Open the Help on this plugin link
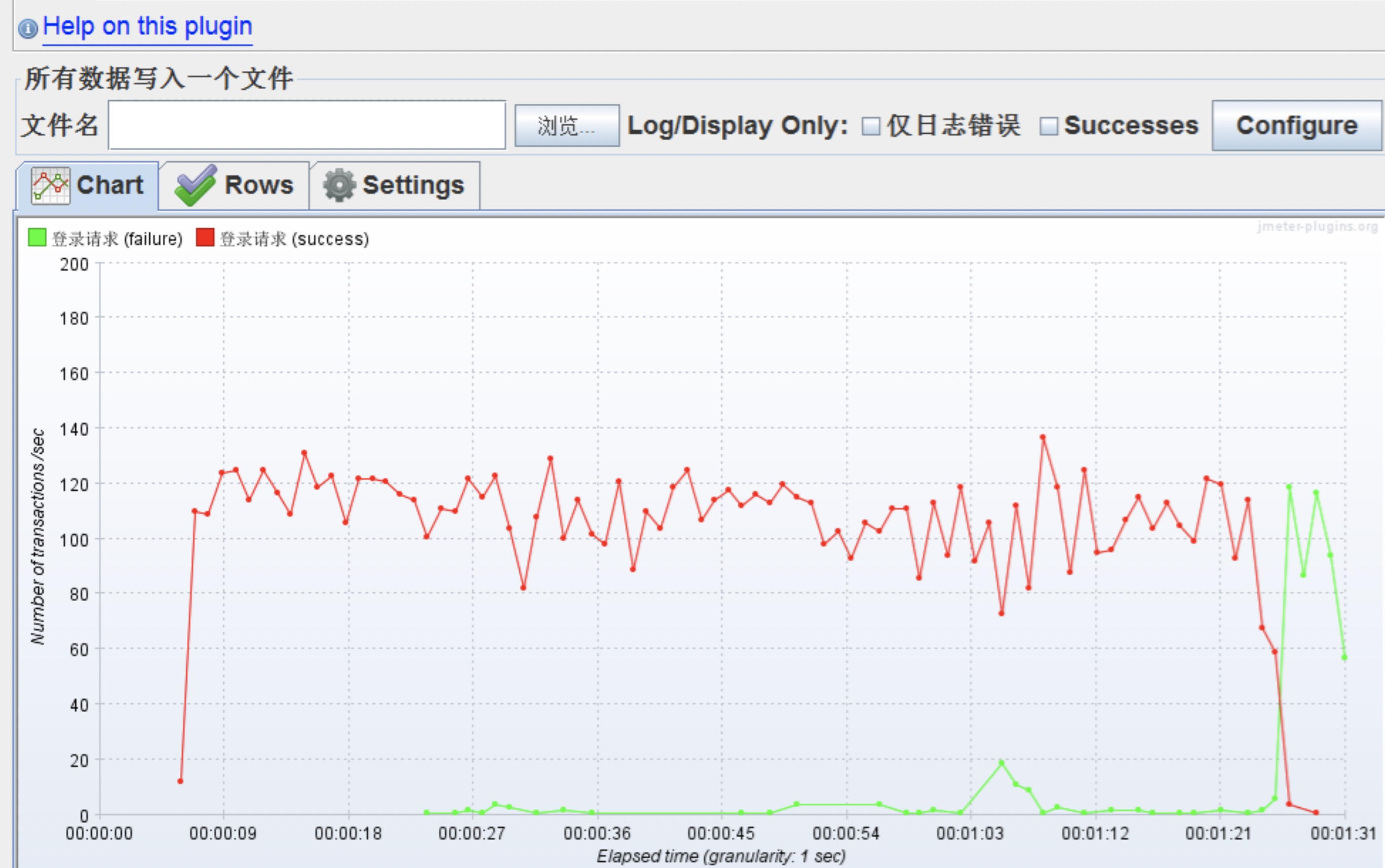The width and height of the screenshot is (1385, 868). pyautogui.click(x=147, y=27)
